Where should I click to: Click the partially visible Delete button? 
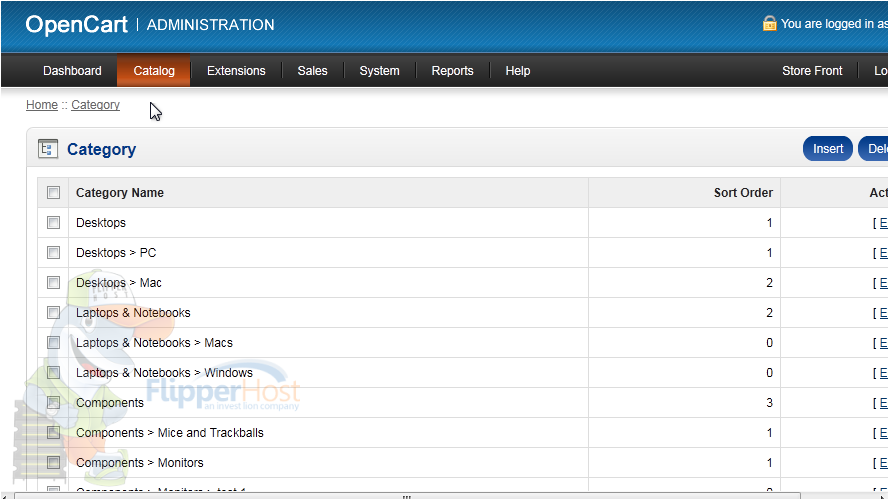[x=874, y=149]
